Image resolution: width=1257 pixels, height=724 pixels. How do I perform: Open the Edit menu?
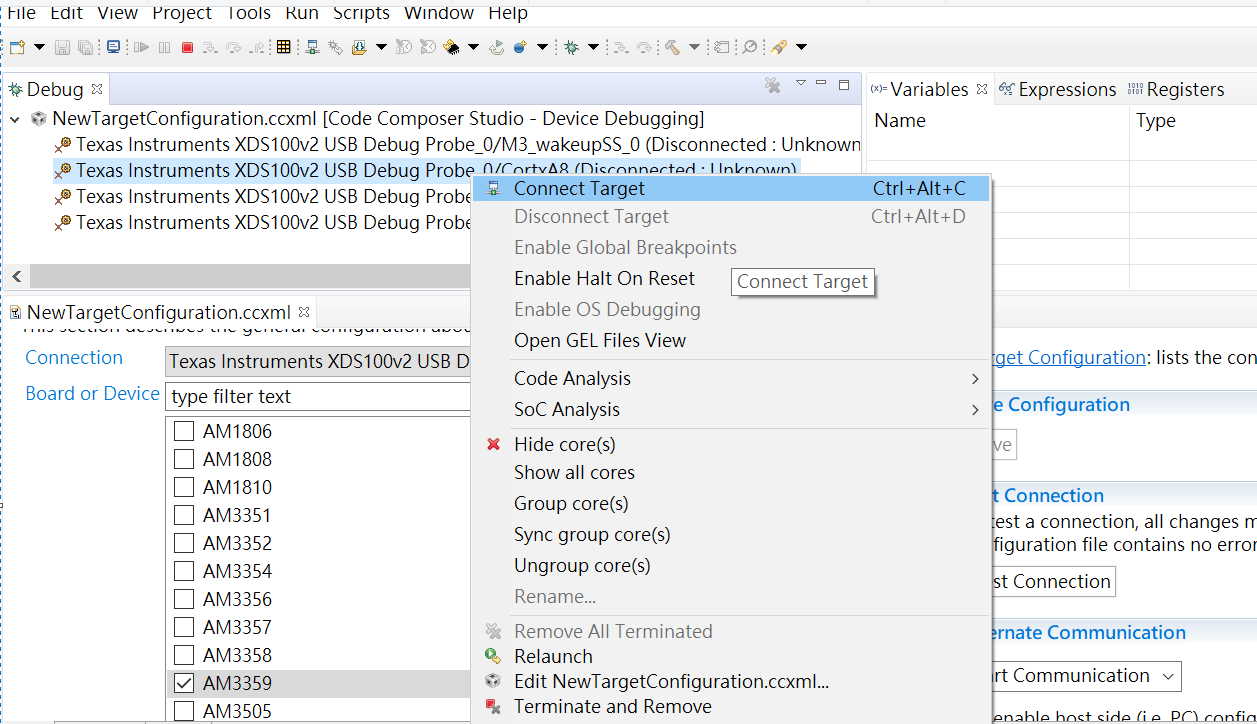[67, 13]
